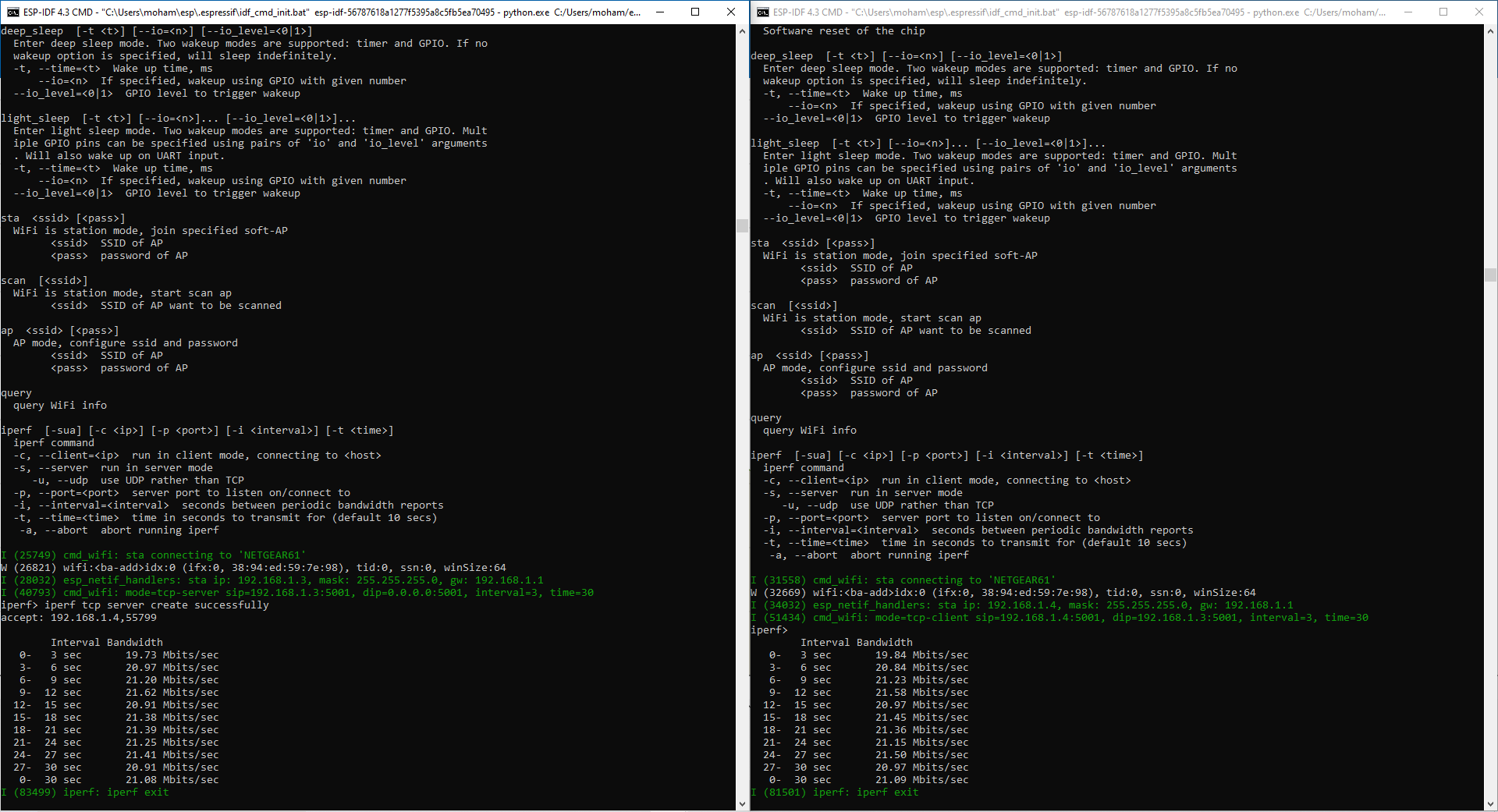Maximize the right ESP-IDF CMD window
This screenshot has width=1498, height=812.
coord(1443,12)
